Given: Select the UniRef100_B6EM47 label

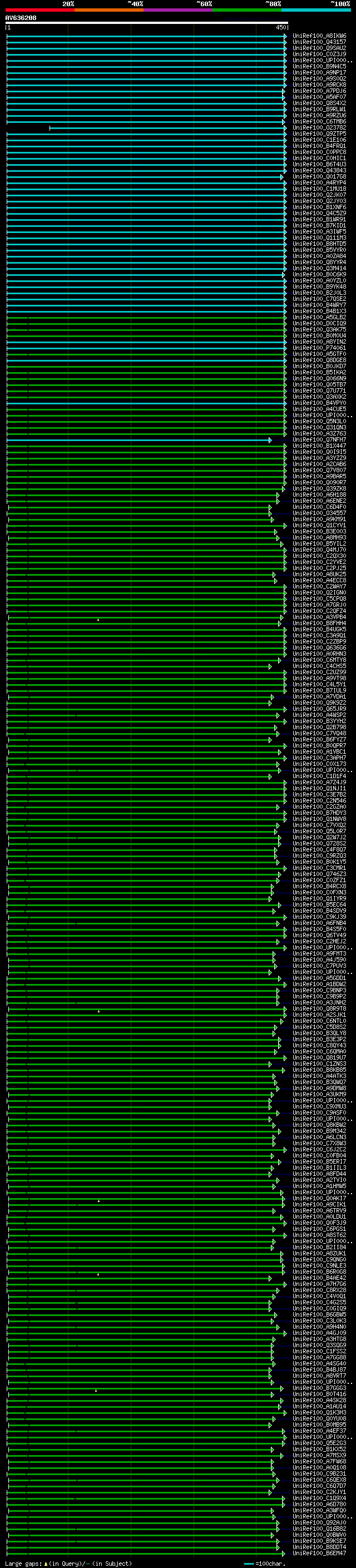Looking at the screenshot, I should pos(319,1554).
